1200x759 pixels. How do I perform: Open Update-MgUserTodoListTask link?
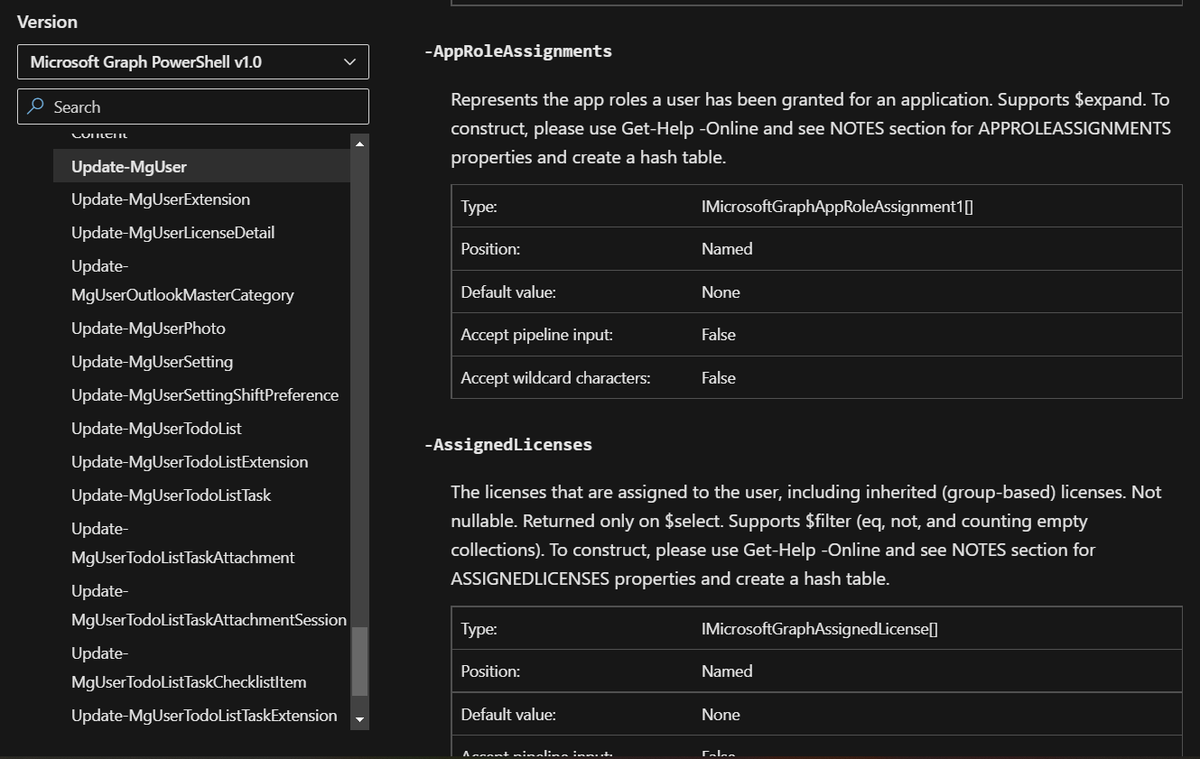(171, 495)
